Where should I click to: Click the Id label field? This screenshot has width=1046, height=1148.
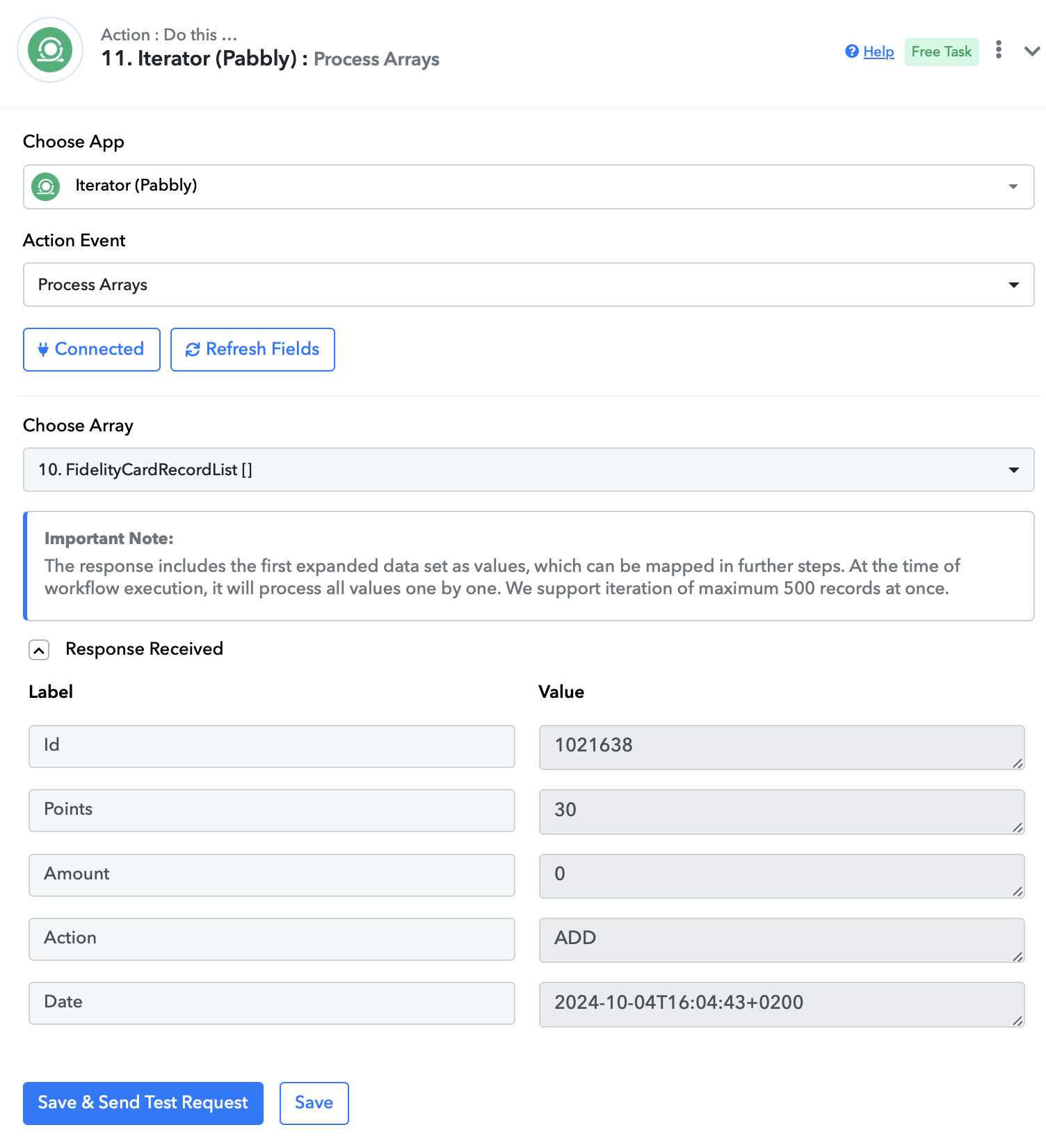click(272, 747)
